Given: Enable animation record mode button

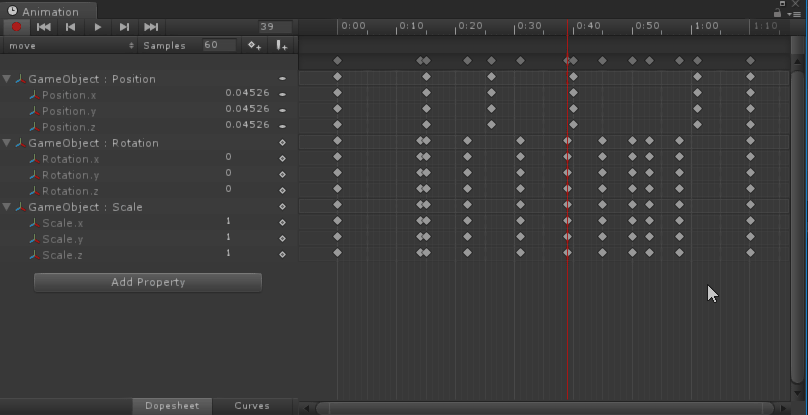Looking at the screenshot, I should 16,27.
